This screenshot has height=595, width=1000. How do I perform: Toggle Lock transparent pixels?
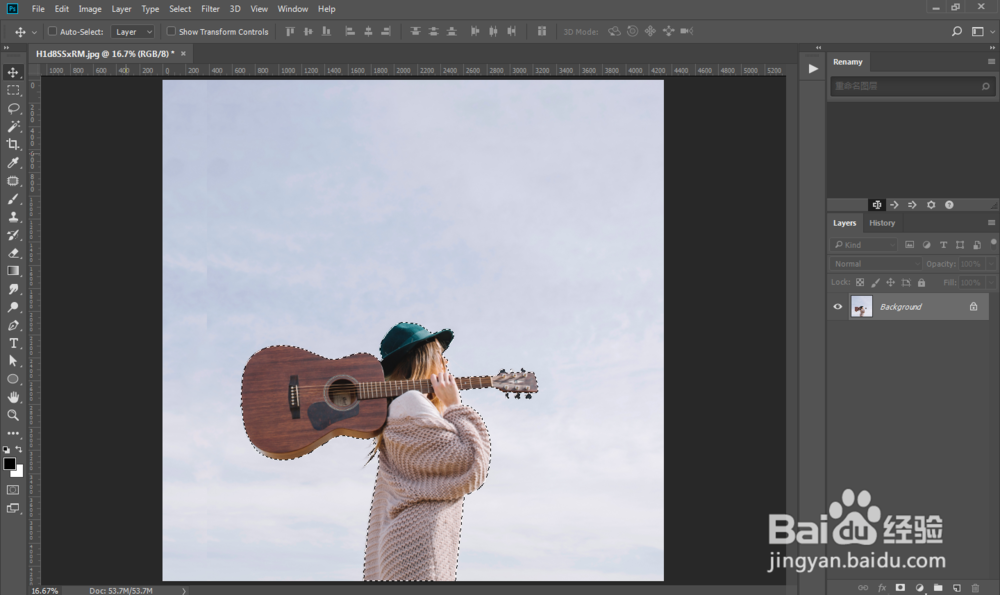point(860,283)
